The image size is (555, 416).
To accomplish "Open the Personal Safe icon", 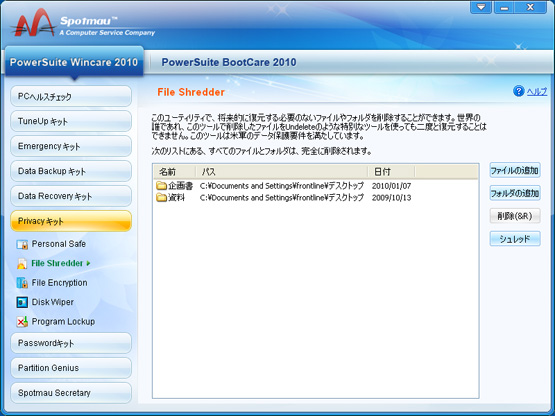I will point(22,244).
